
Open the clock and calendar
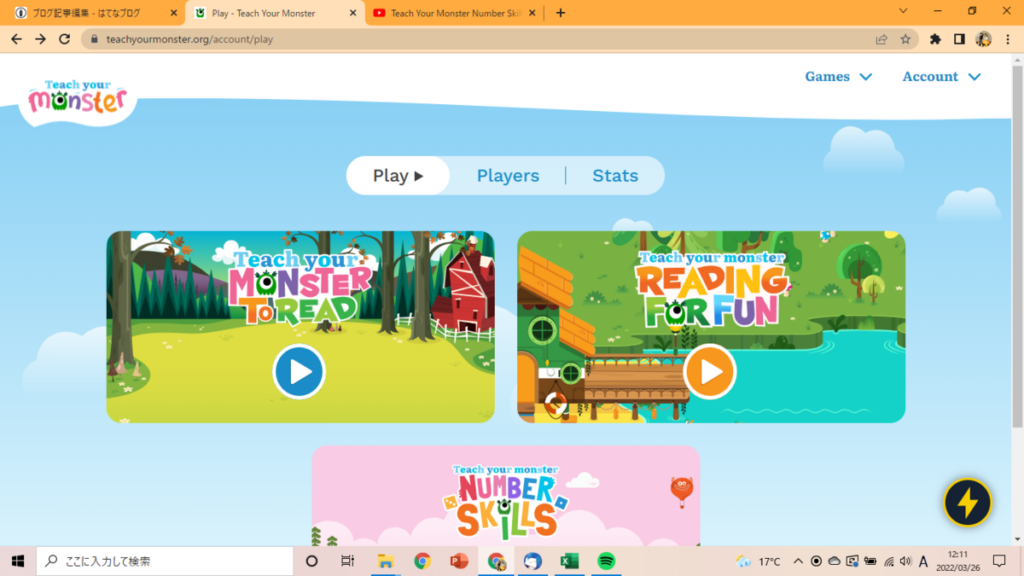point(957,561)
